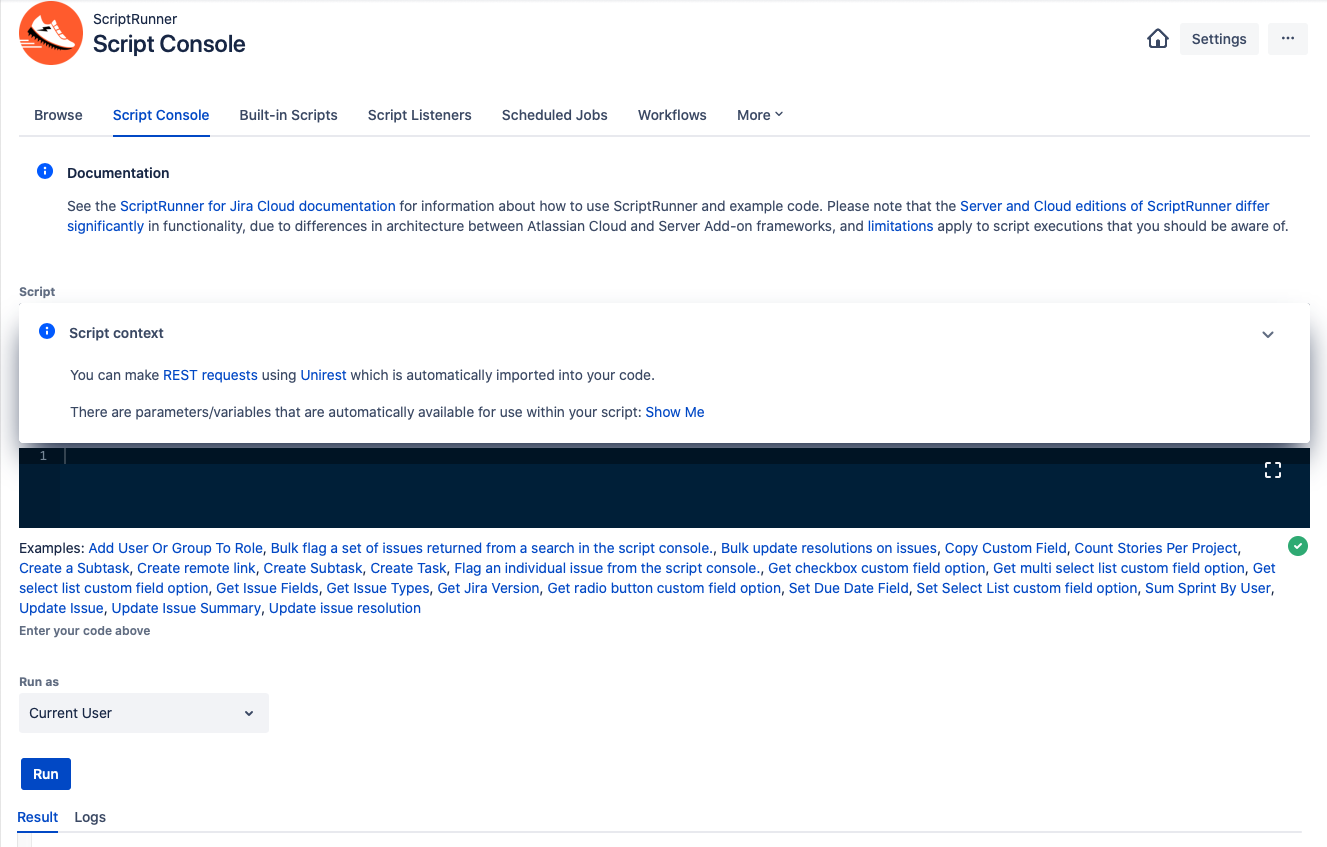Load Get Issue Fields example

(x=267, y=588)
